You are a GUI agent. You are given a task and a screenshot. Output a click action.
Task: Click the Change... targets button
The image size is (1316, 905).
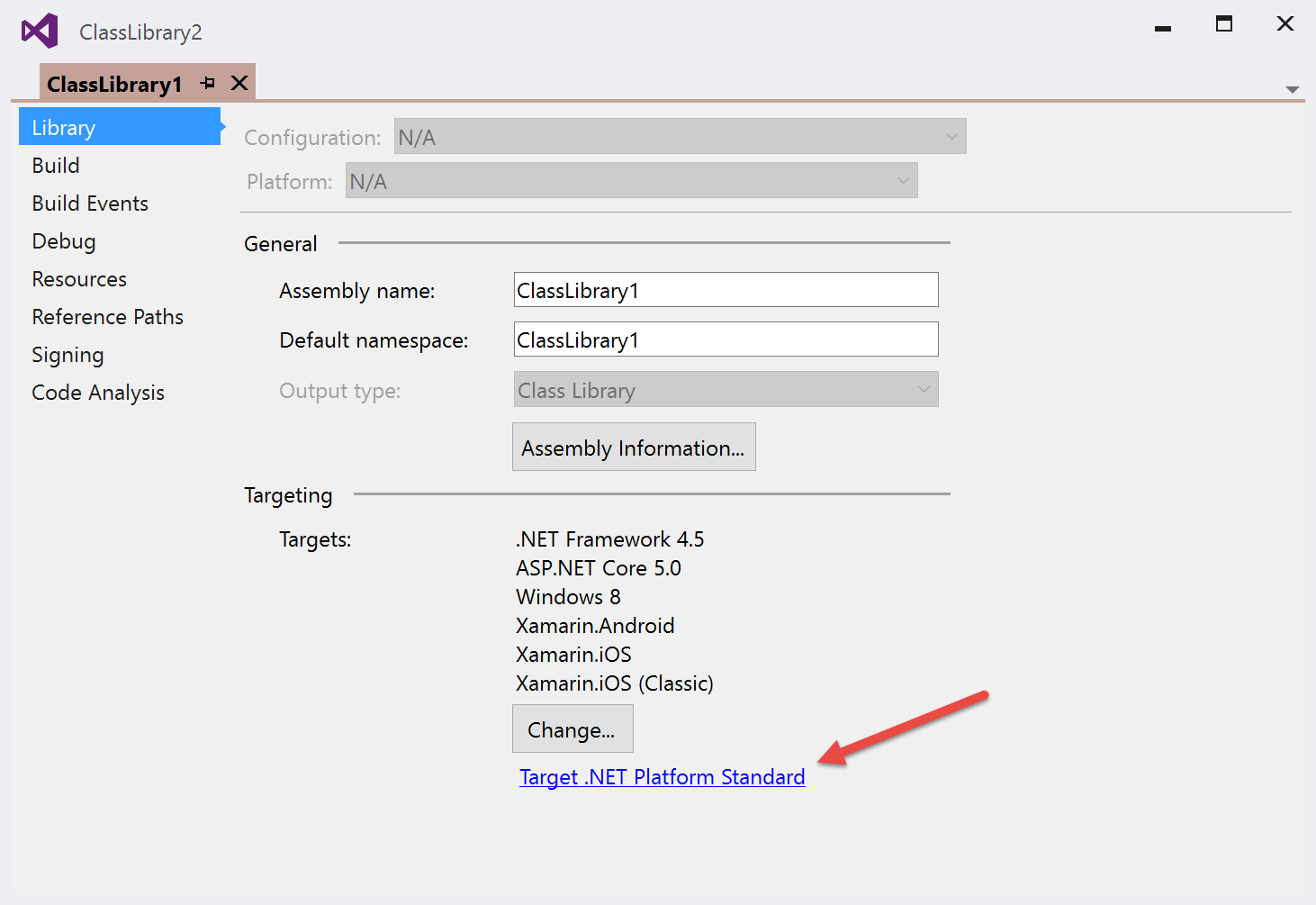click(x=572, y=729)
